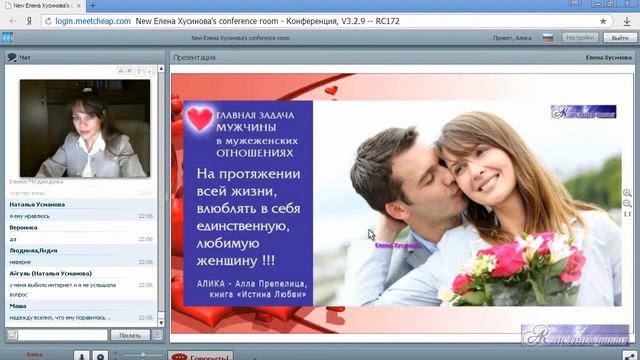Screen dimensions: 640x360
Task: Select the Russian flag language icon
Action: (x=548, y=38)
